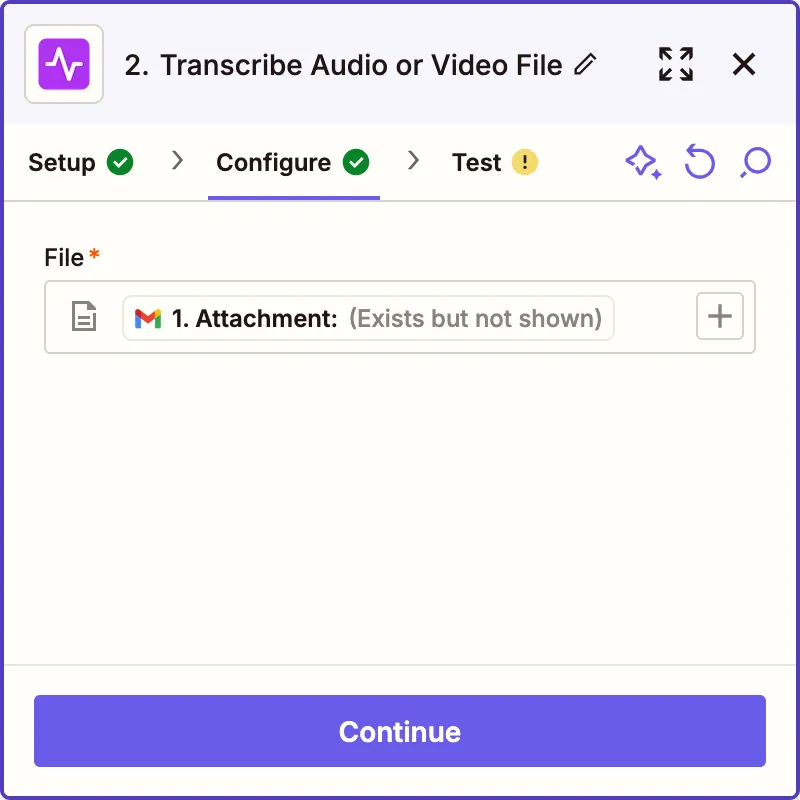
Task: Click the green check next to Setup
Action: (x=121, y=162)
